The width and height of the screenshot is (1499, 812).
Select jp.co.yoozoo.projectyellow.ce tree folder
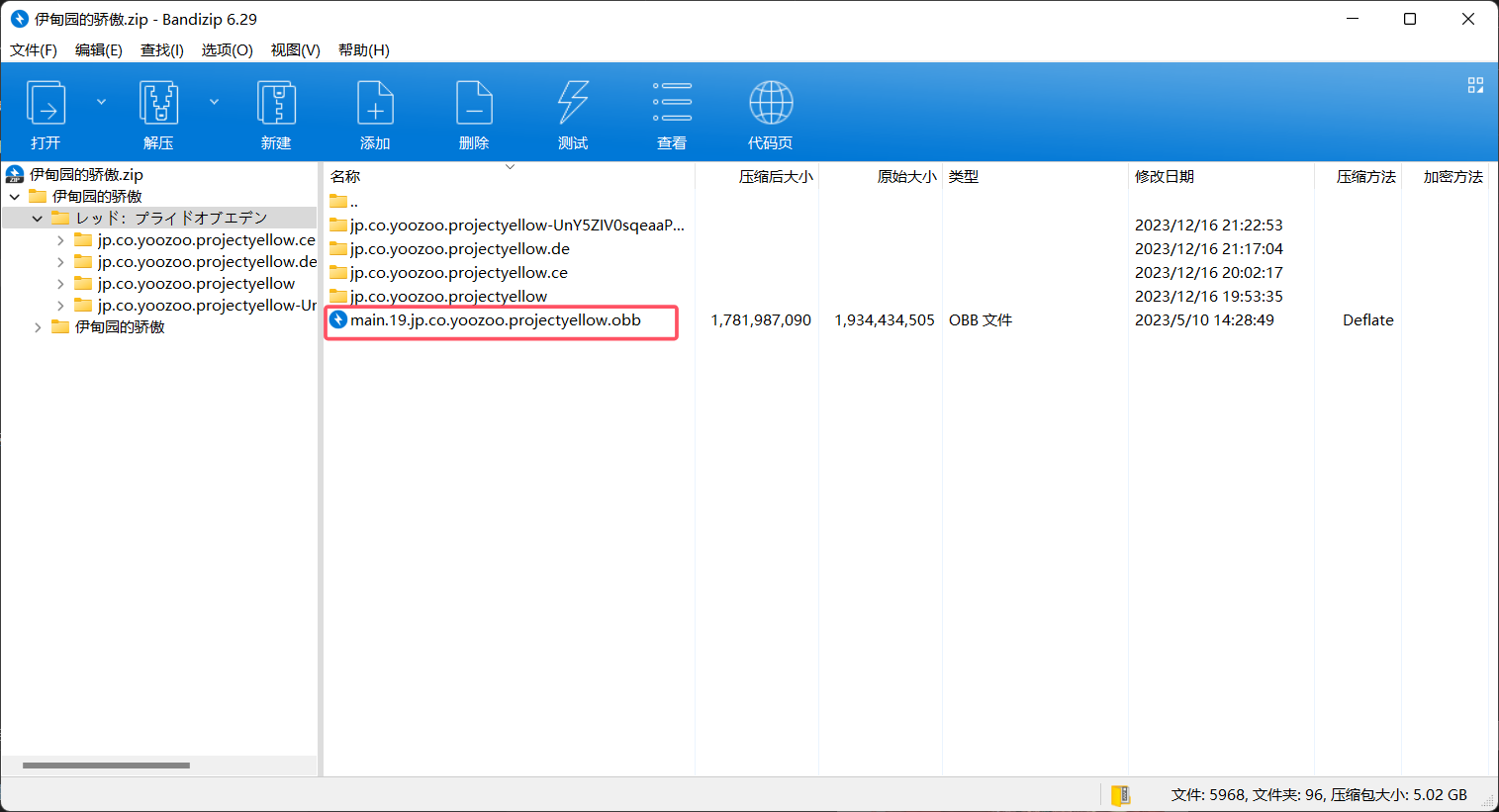(206, 240)
